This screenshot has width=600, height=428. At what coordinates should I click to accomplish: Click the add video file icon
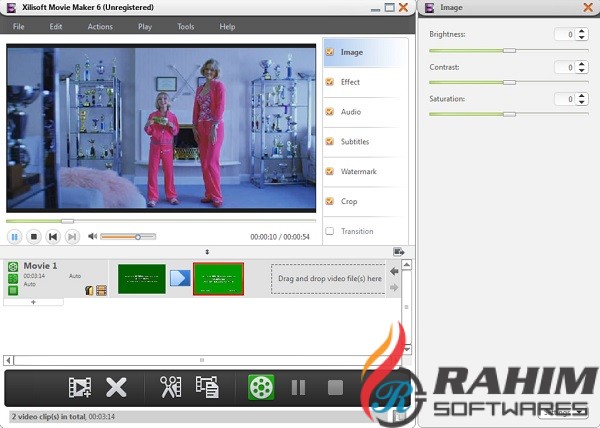pyautogui.click(x=80, y=386)
